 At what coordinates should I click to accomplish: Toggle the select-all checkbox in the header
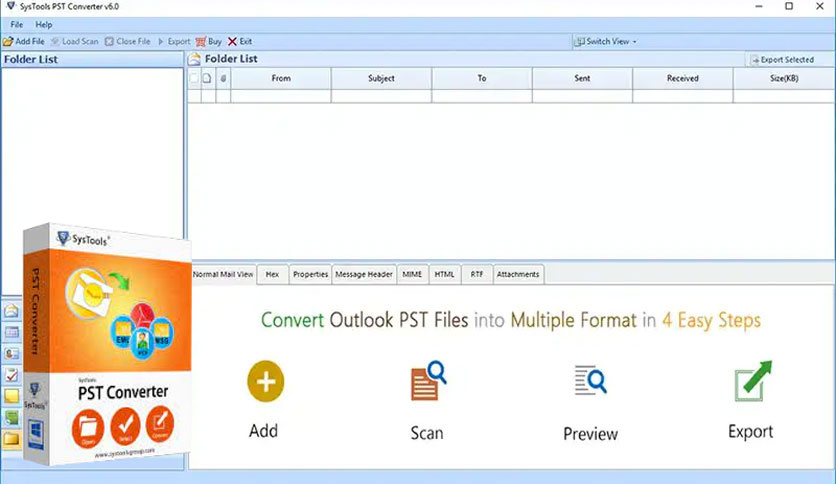click(x=194, y=78)
